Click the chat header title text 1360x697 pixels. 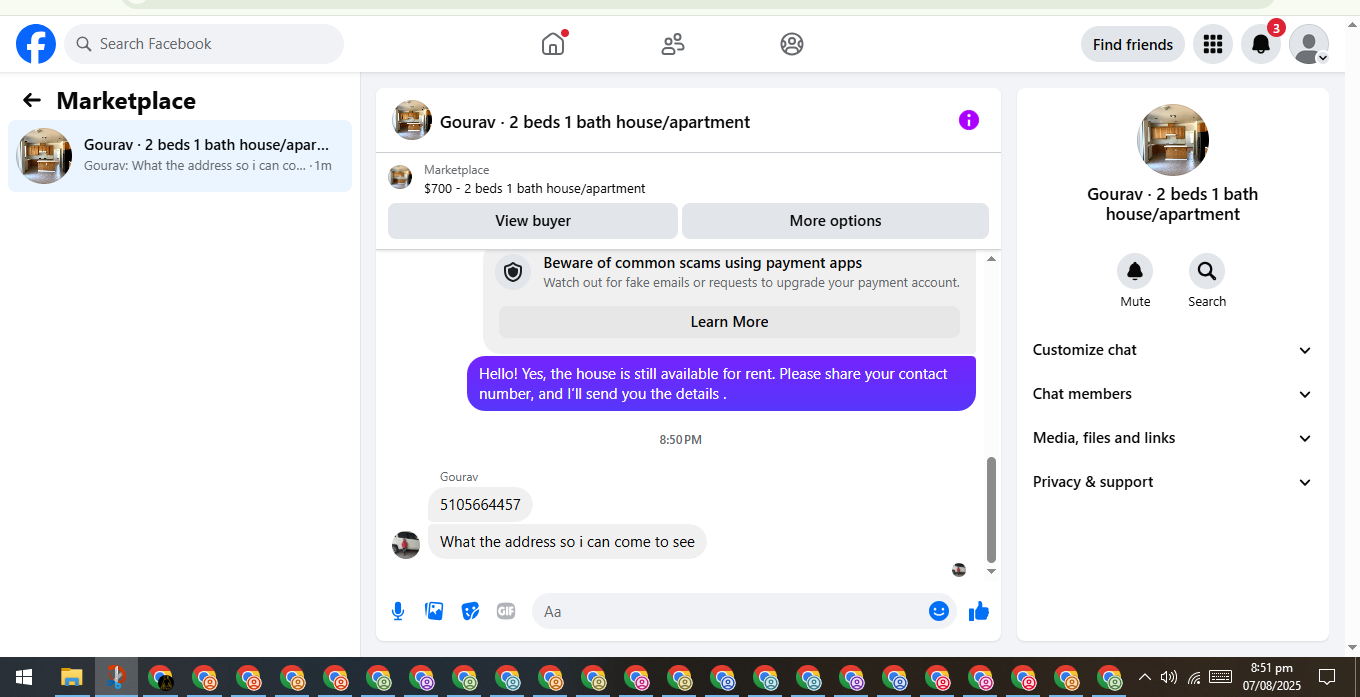coord(595,122)
